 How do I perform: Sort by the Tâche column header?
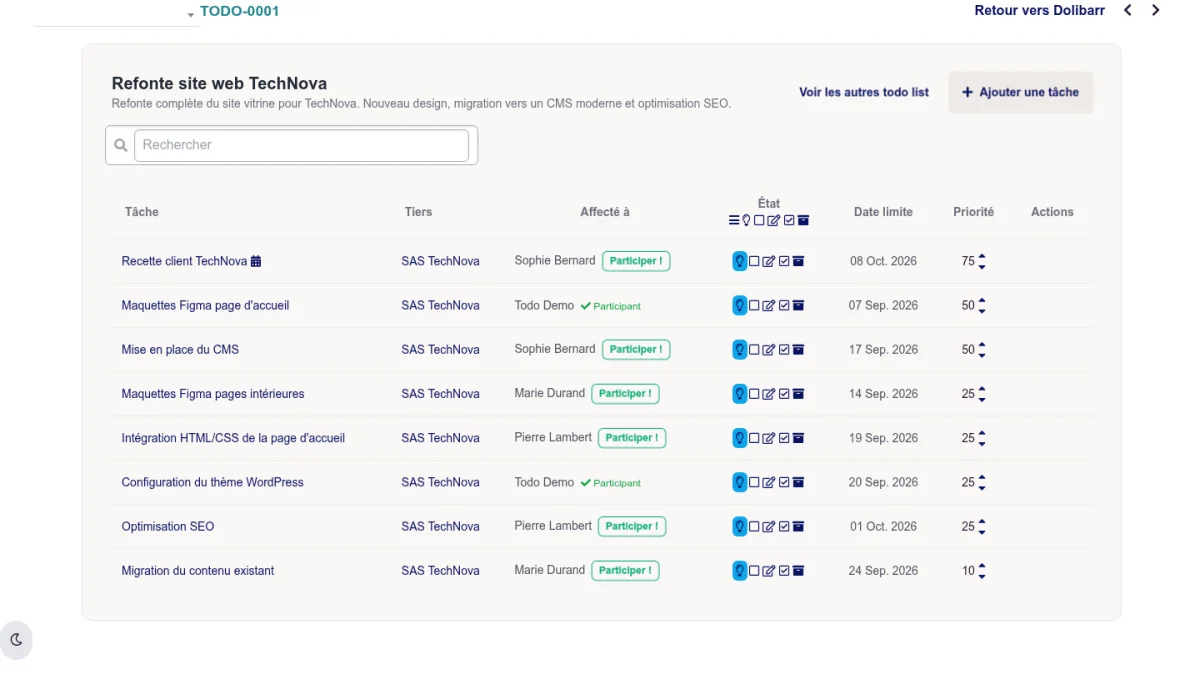(x=142, y=212)
